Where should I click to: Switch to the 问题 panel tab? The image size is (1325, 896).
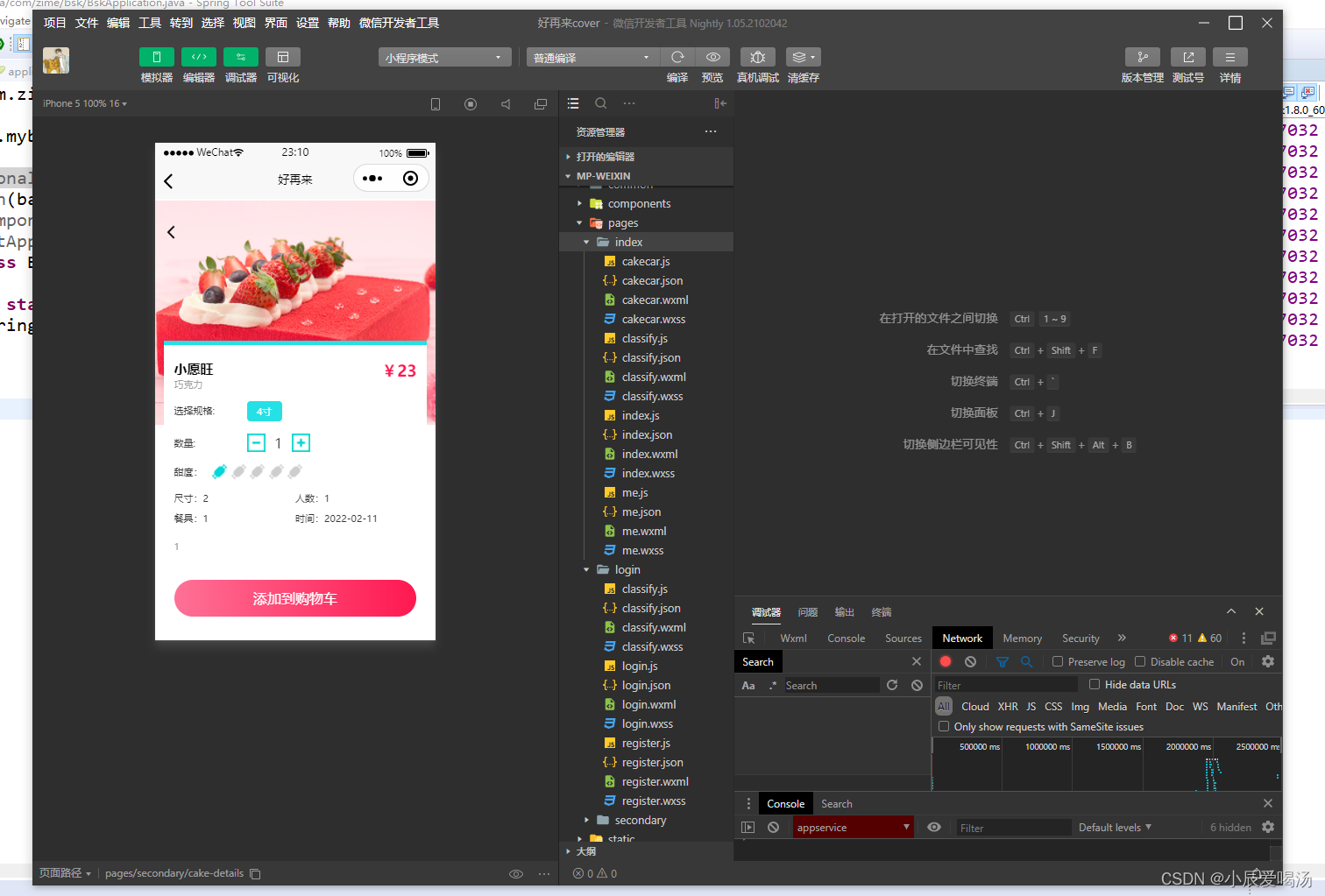(808, 612)
